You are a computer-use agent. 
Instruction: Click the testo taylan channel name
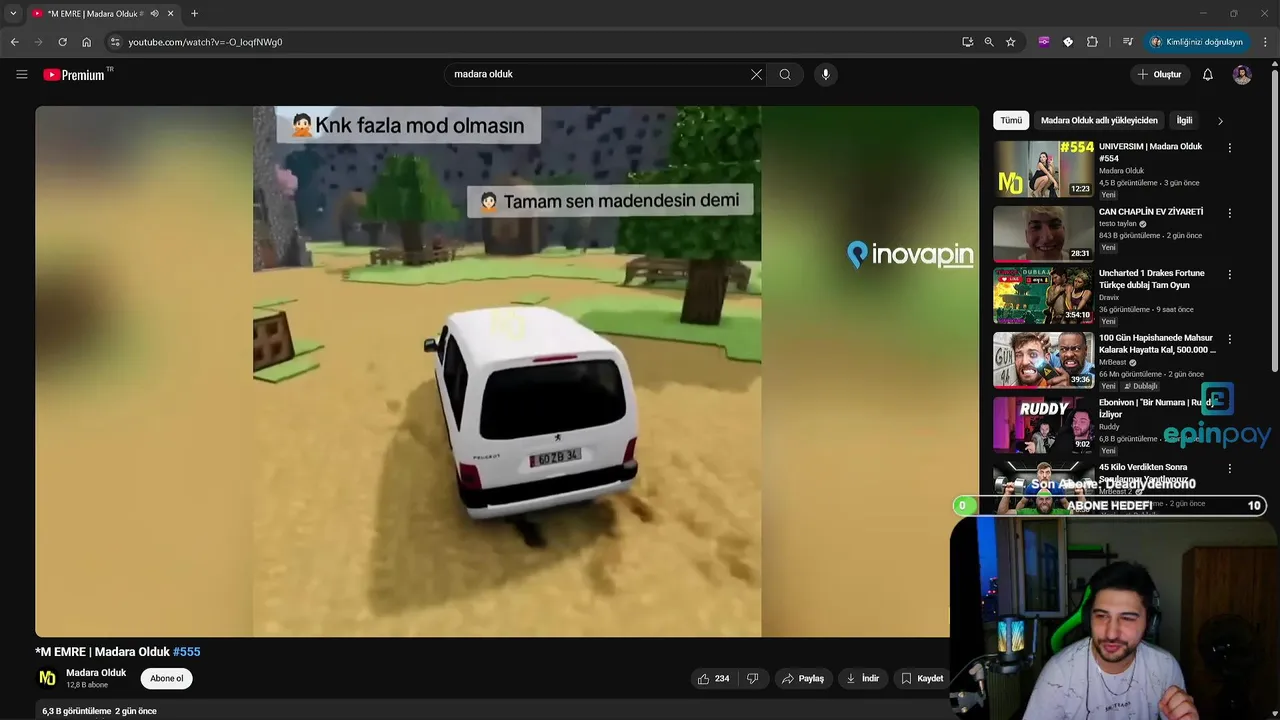coord(1118,224)
